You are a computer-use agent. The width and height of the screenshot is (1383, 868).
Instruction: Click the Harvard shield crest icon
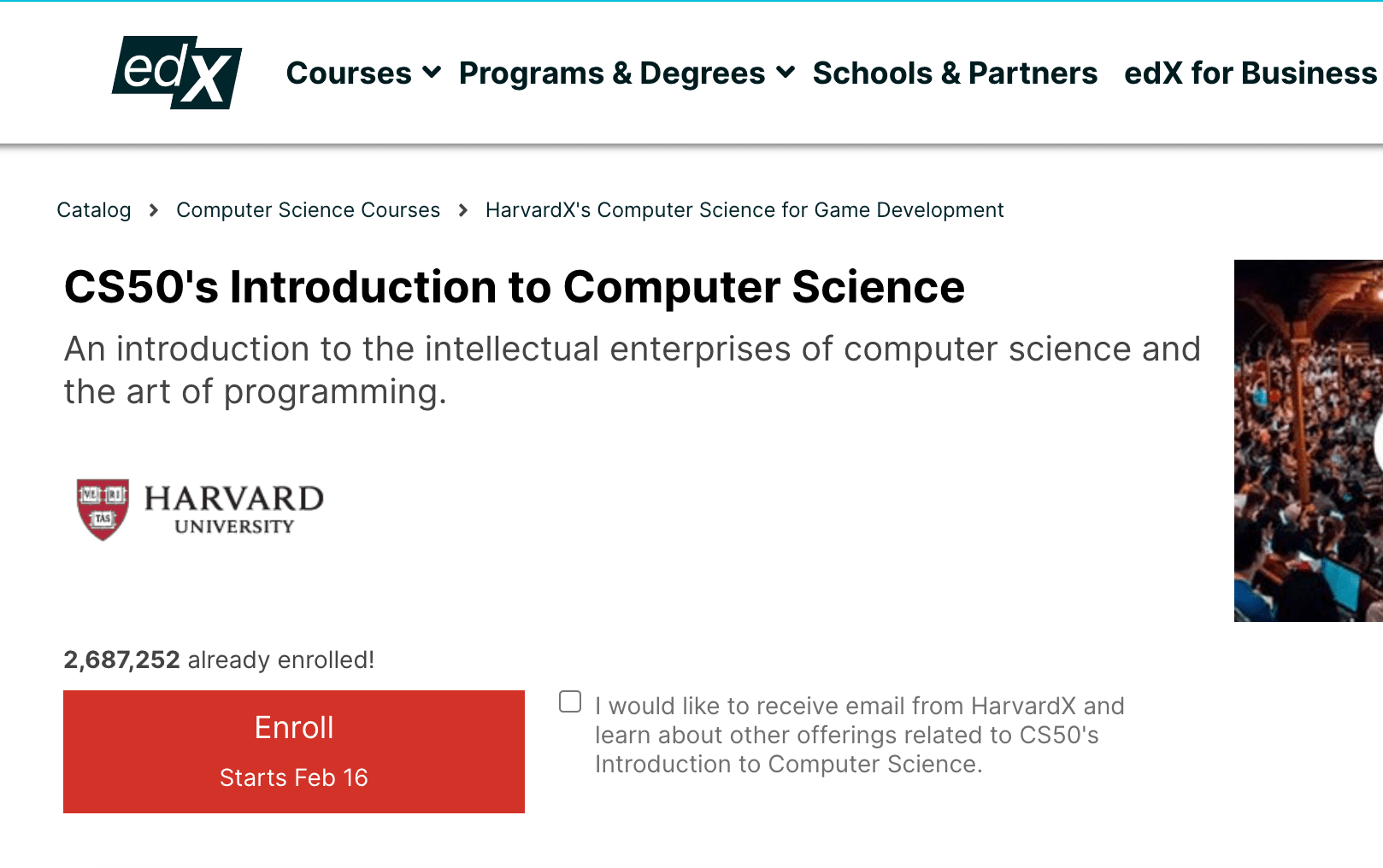click(x=103, y=509)
